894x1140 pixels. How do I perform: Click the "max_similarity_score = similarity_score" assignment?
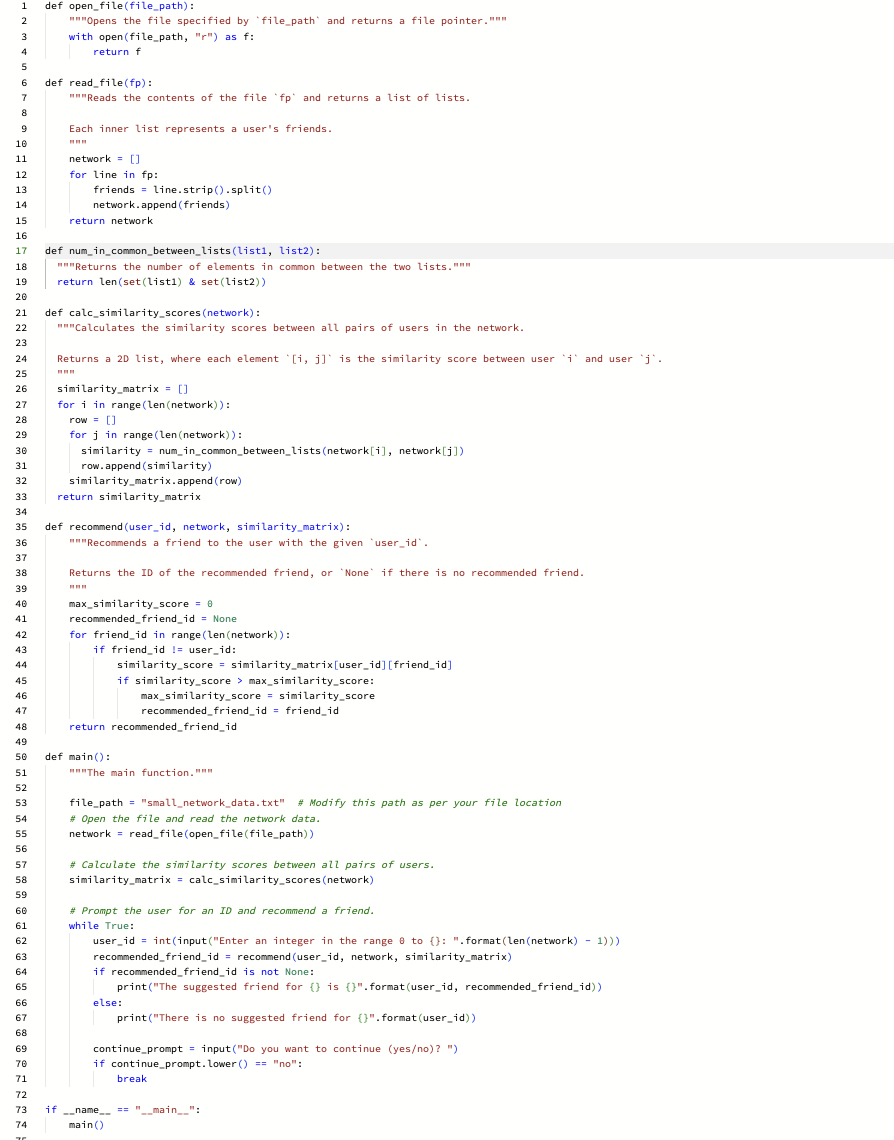258,696
